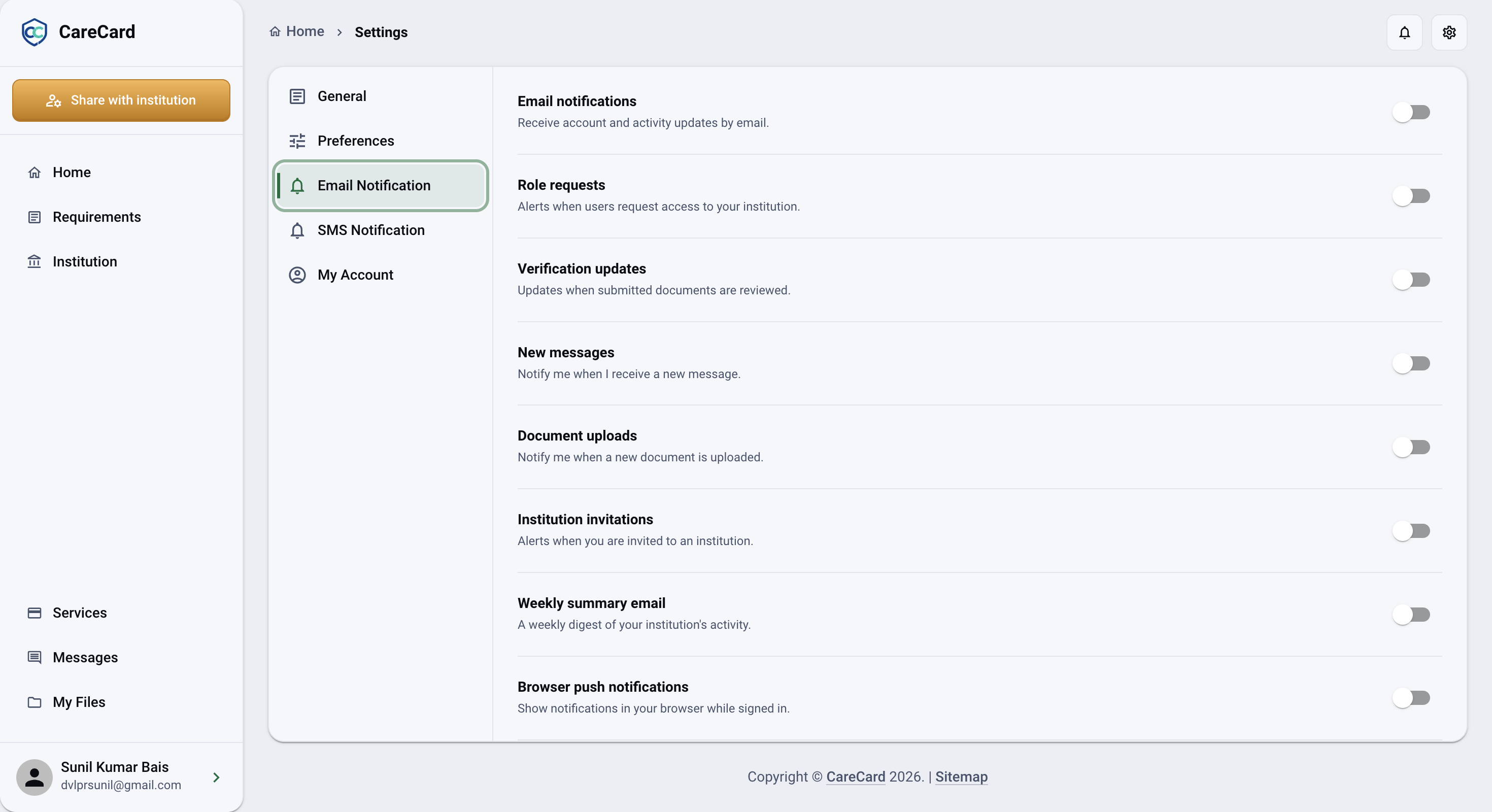Click the Requirements list icon
This screenshot has width=1492, height=812.
click(34, 217)
